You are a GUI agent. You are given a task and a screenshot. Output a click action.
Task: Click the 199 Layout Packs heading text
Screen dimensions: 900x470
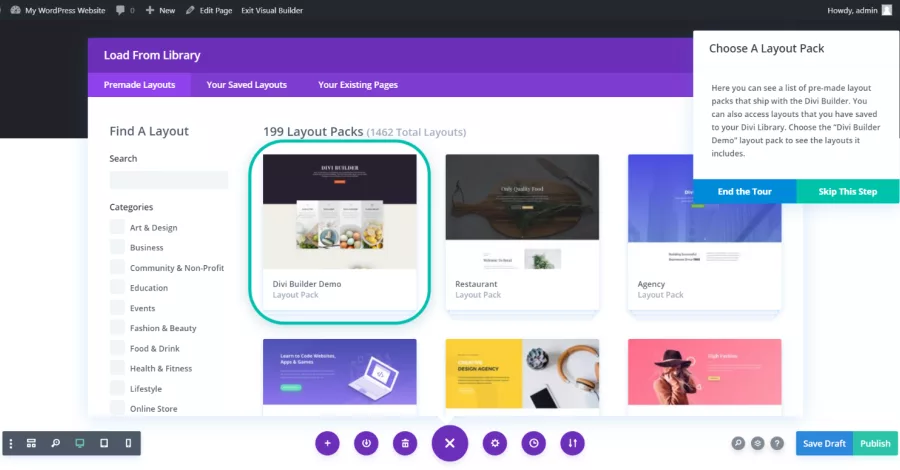[313, 131]
